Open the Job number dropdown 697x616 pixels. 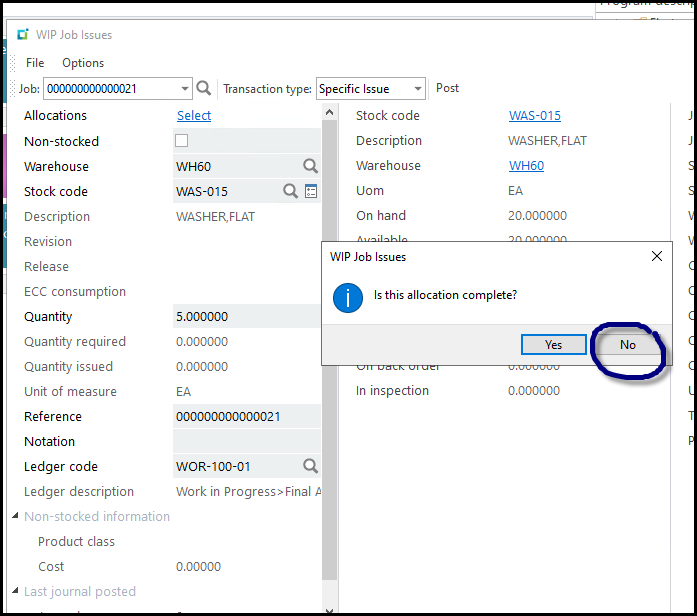(x=185, y=89)
